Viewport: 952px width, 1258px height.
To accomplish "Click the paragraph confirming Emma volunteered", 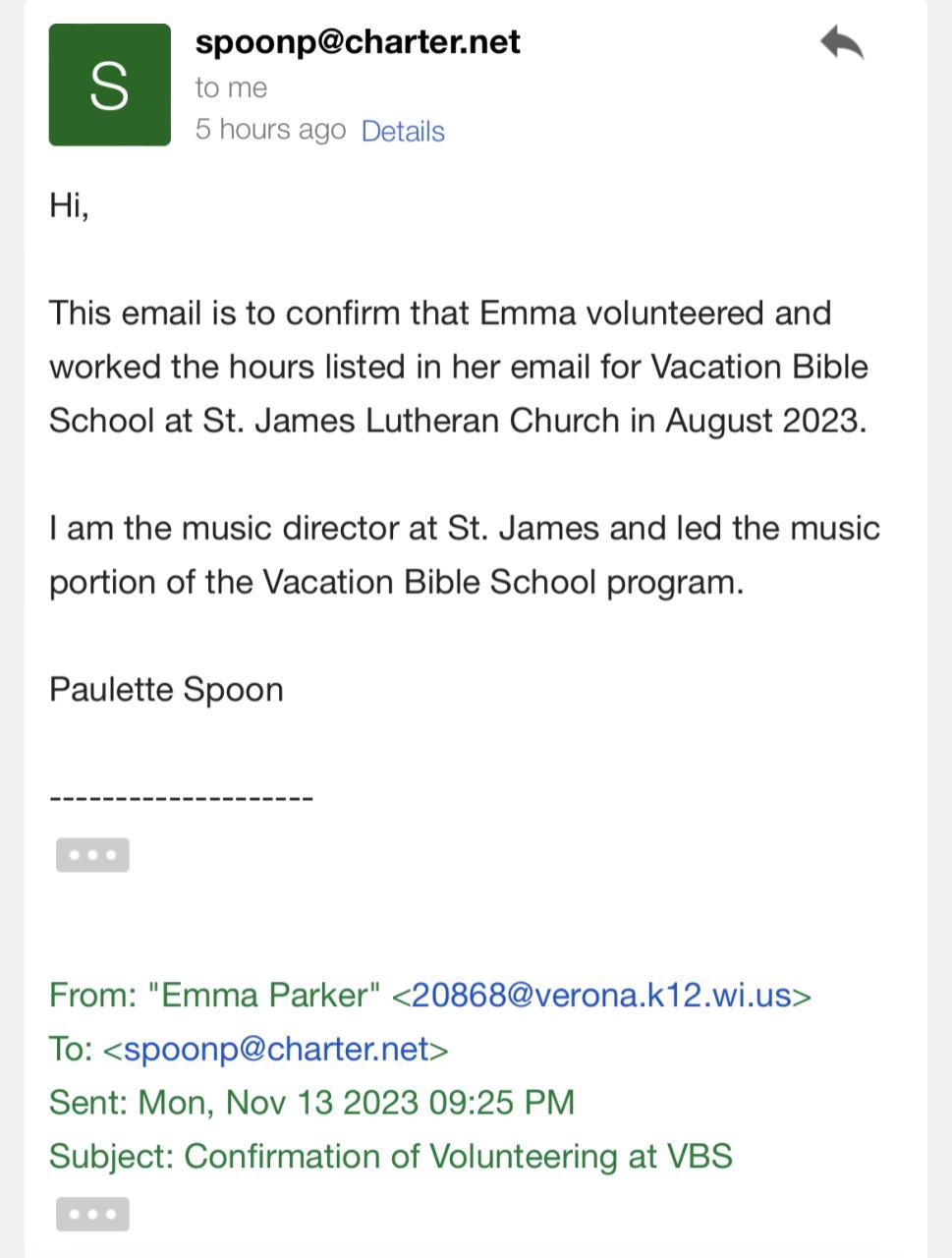I will click(x=458, y=367).
